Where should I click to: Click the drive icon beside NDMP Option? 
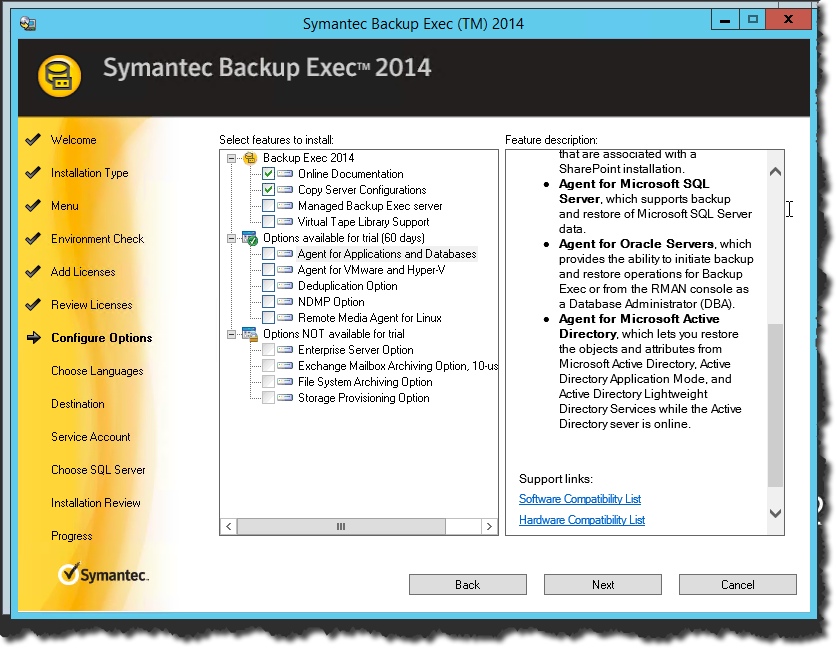[285, 302]
